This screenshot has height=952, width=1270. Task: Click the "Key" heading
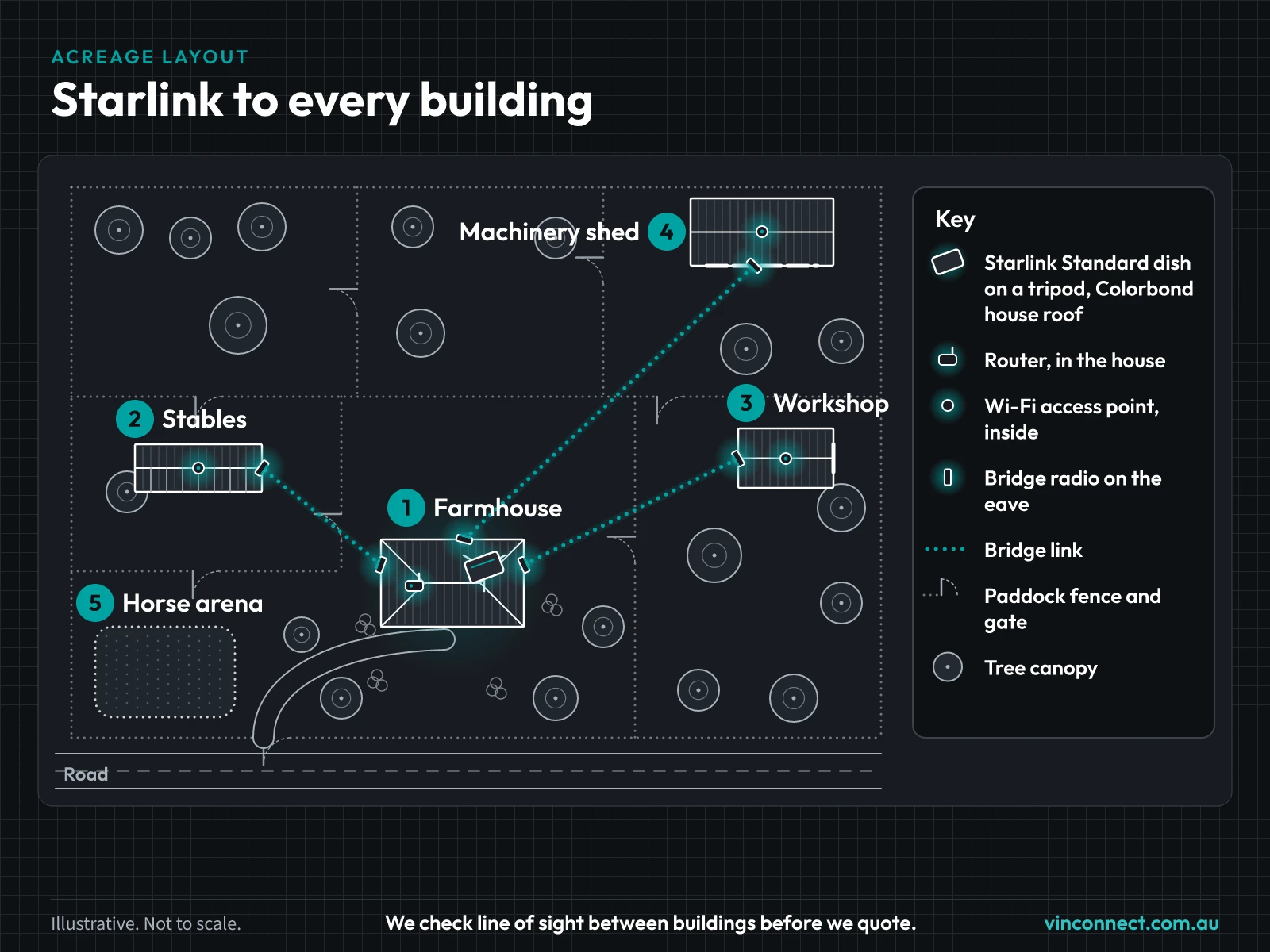(x=955, y=219)
